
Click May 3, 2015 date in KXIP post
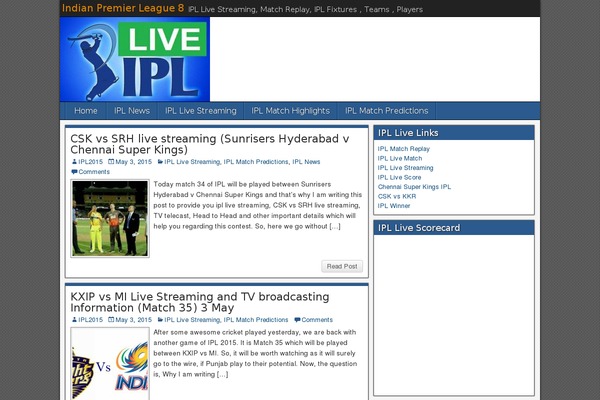point(134,320)
